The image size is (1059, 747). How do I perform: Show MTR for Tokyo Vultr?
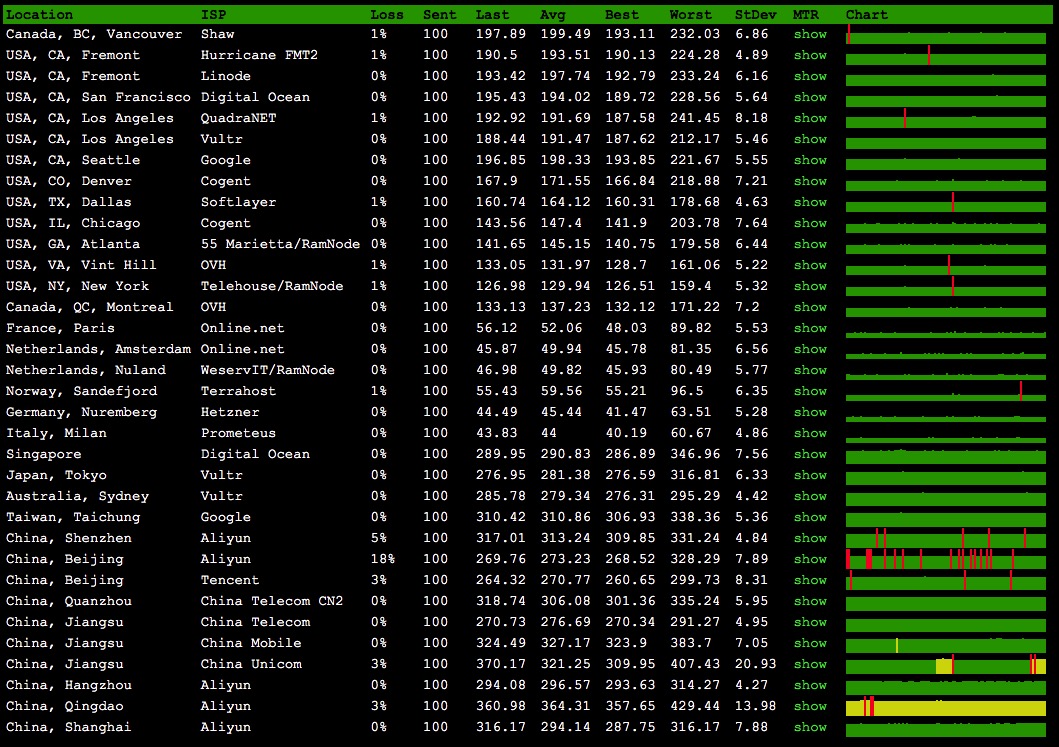pos(810,475)
